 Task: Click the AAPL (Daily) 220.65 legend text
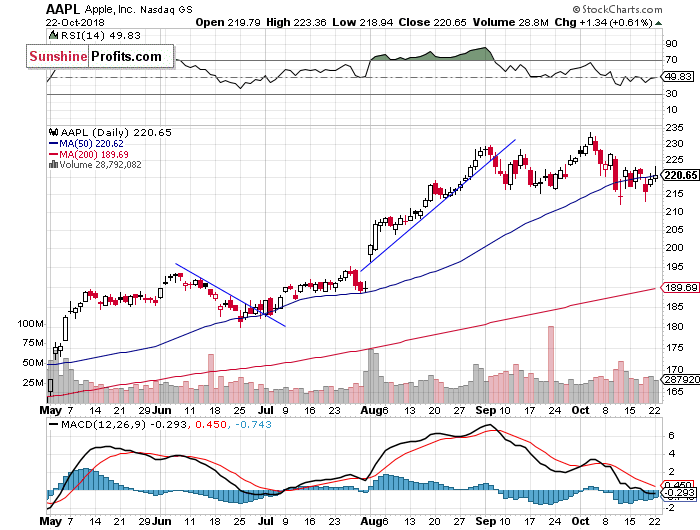116,132
